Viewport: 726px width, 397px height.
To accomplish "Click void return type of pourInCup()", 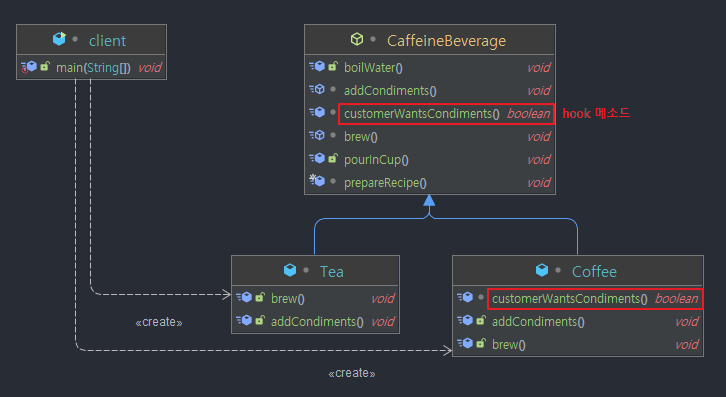I will [539, 160].
